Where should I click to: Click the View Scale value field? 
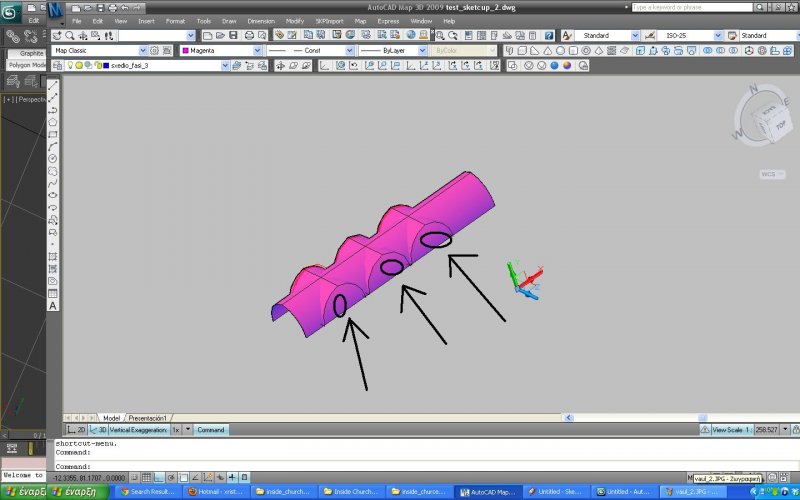[773, 429]
